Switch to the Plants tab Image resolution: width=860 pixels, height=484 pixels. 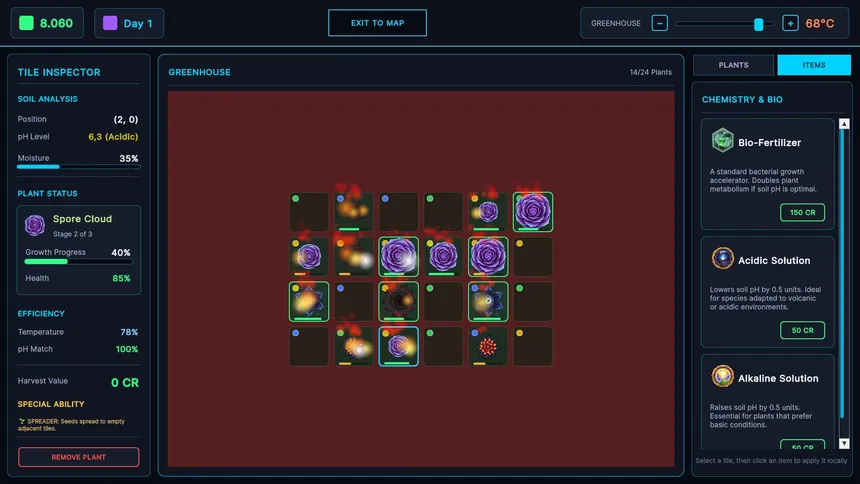733,65
